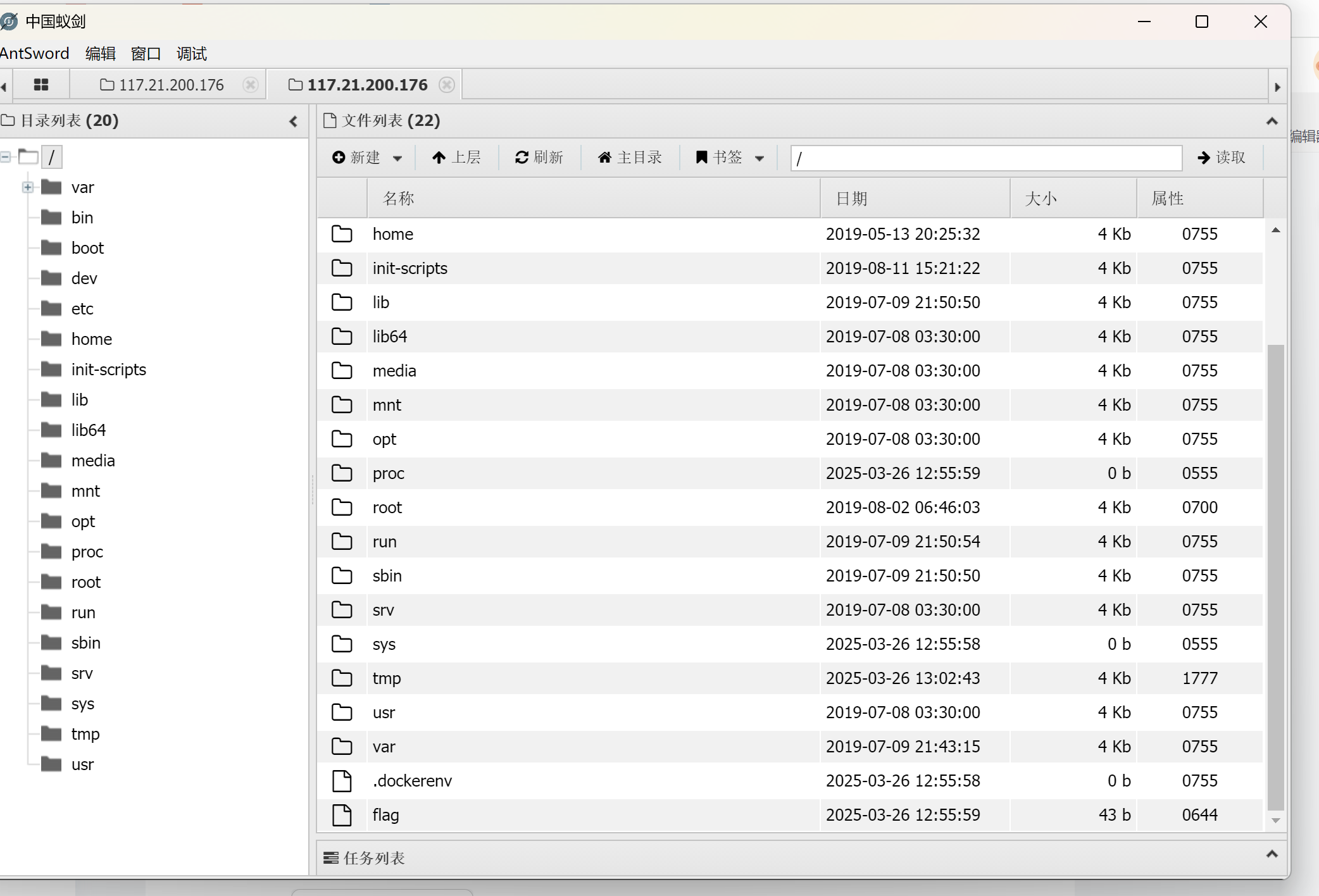Expand the var folder tree node
The height and width of the screenshot is (896, 1319).
(27, 187)
